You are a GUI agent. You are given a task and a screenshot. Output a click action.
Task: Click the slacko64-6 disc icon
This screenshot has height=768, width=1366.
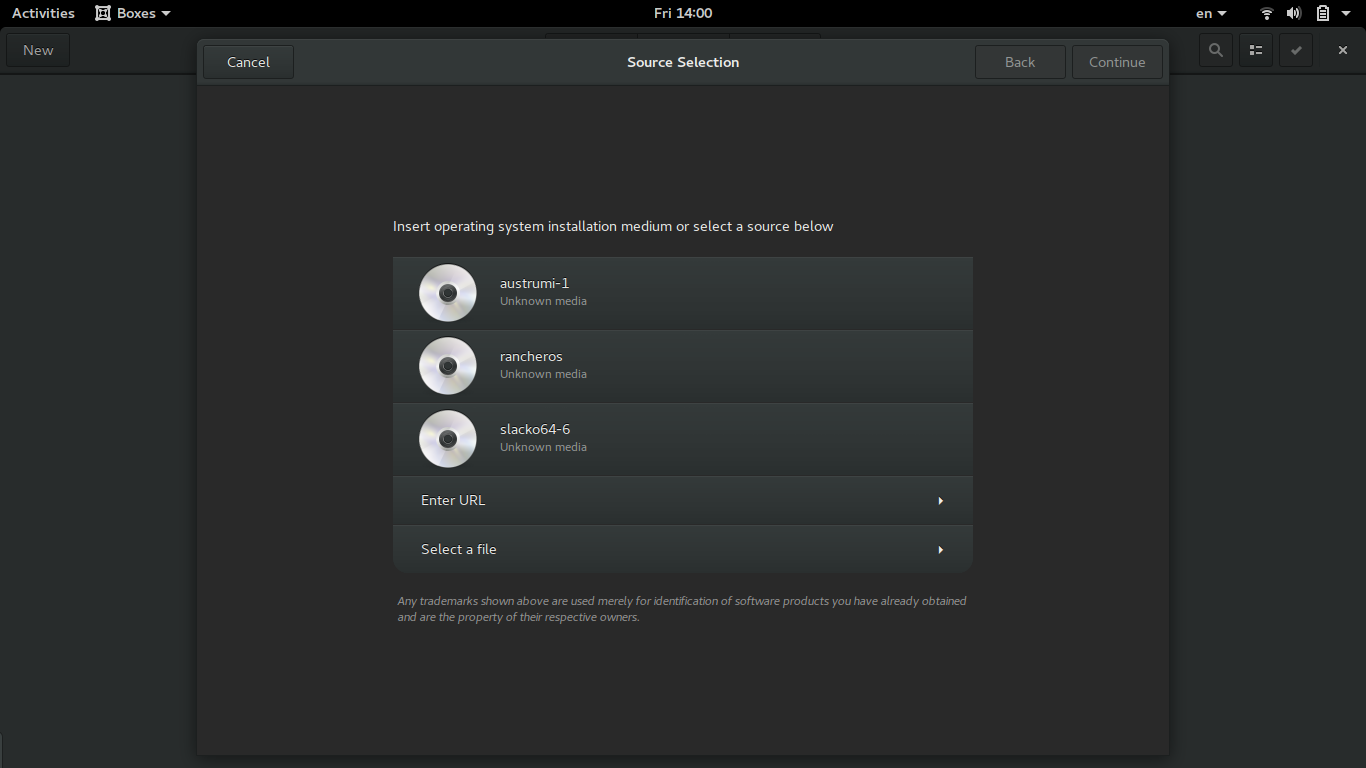(x=448, y=439)
